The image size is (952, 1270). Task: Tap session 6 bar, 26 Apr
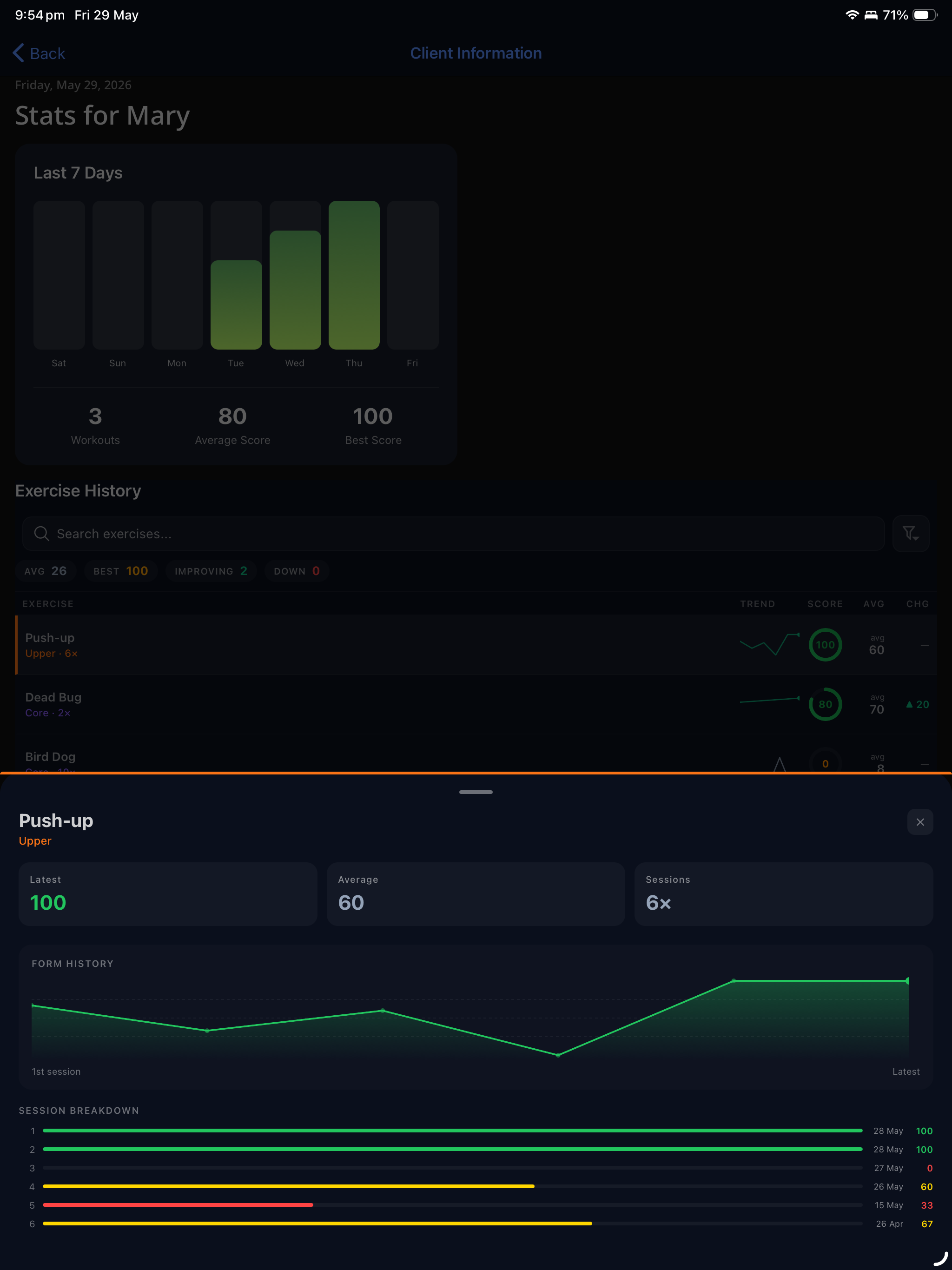click(x=452, y=1224)
